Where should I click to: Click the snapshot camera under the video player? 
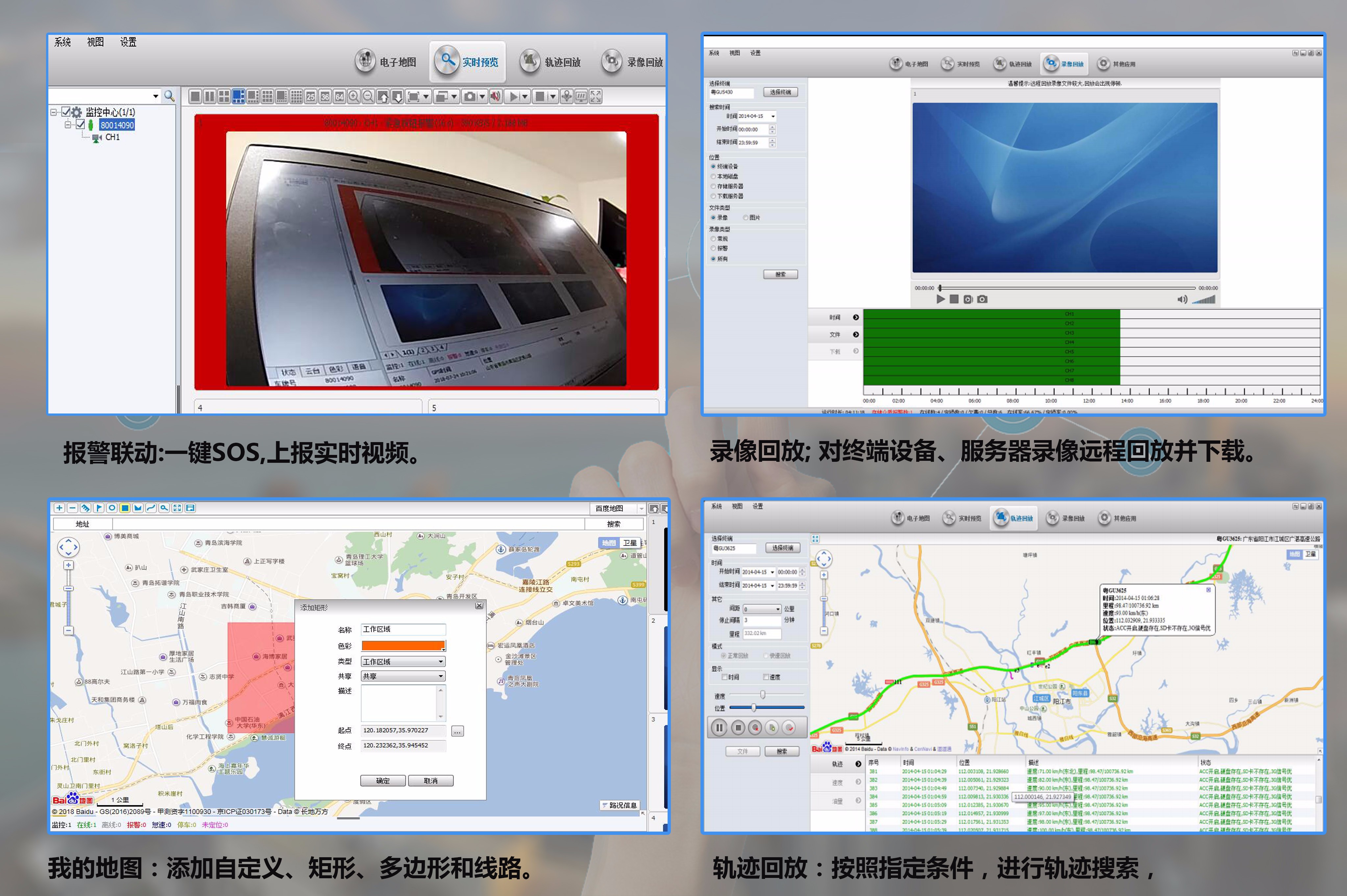(982, 299)
